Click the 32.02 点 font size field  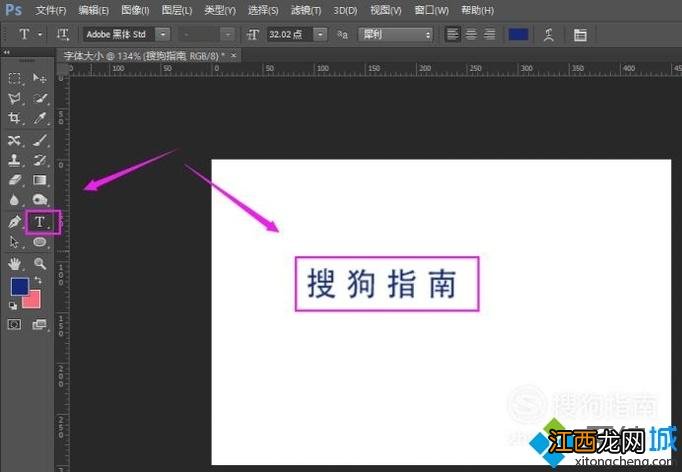290,34
